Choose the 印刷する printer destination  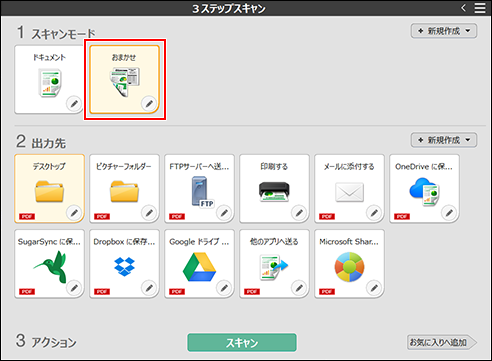click(x=274, y=188)
